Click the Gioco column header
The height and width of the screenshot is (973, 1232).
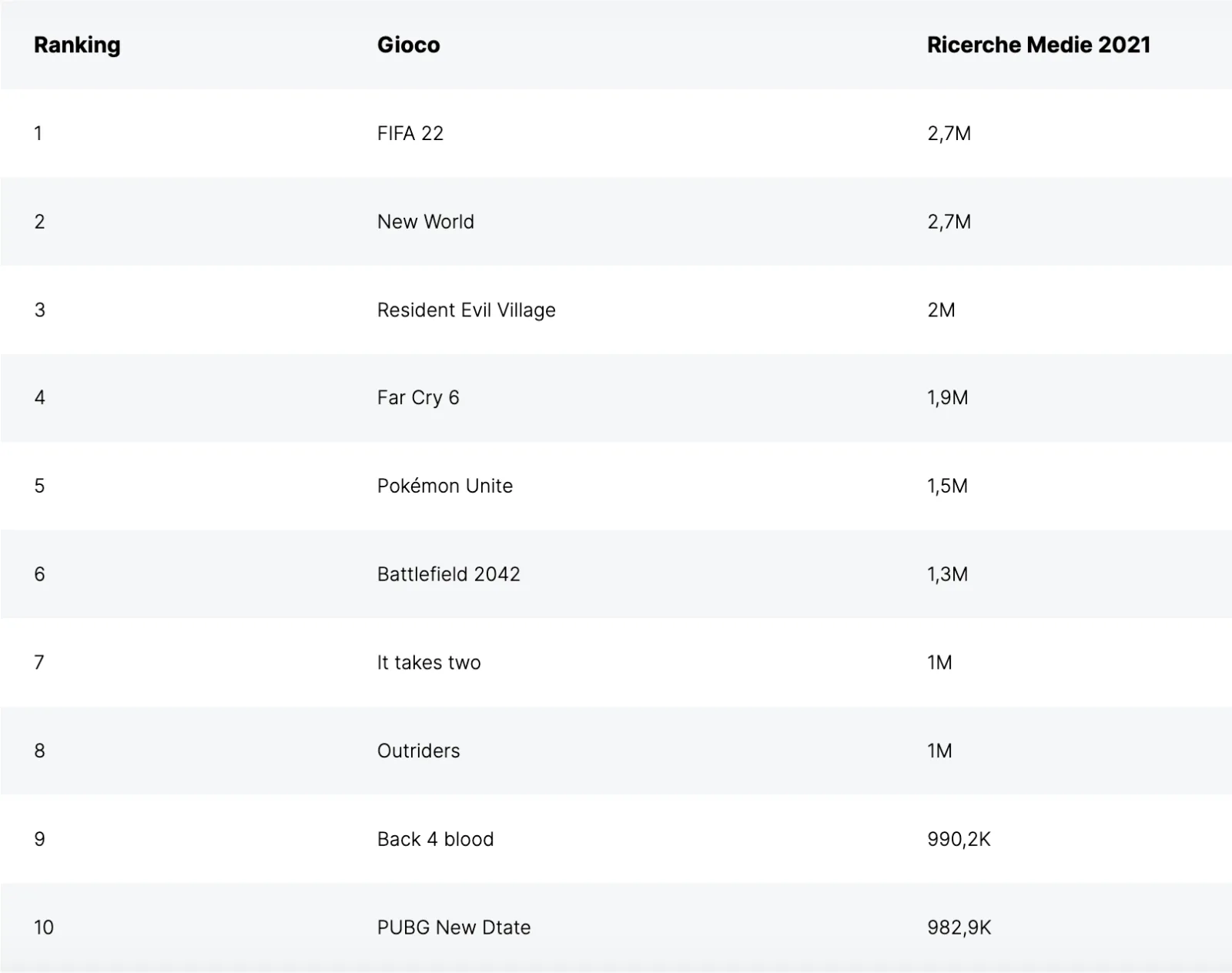[408, 45]
